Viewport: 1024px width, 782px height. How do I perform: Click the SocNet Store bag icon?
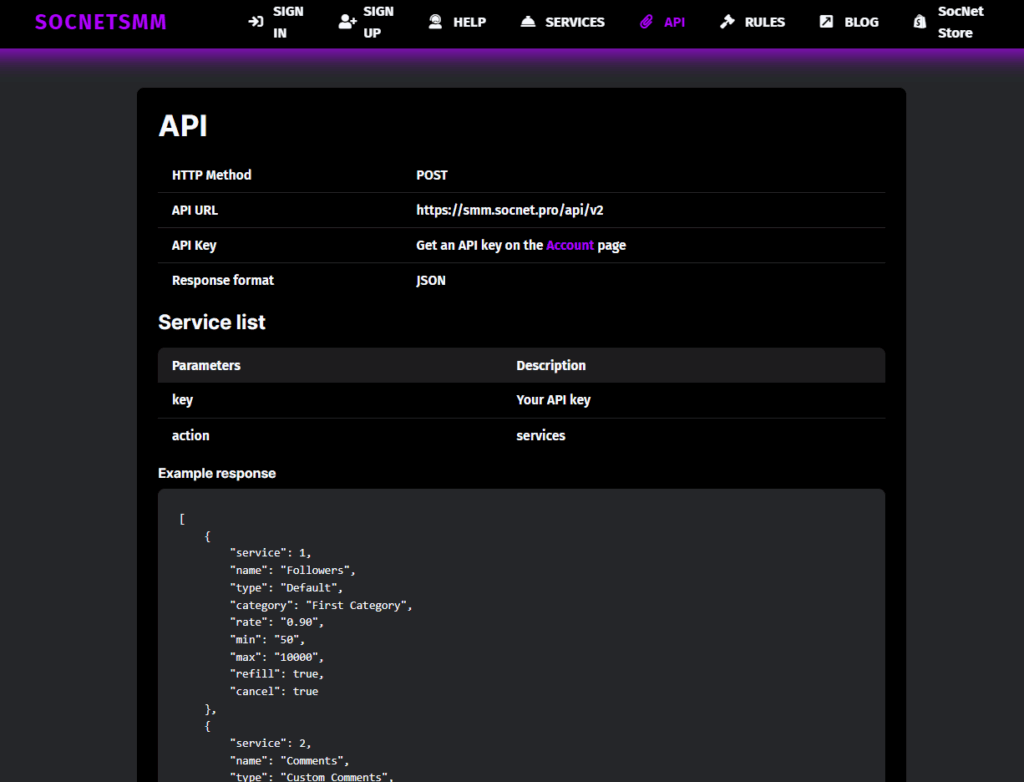[x=919, y=22]
